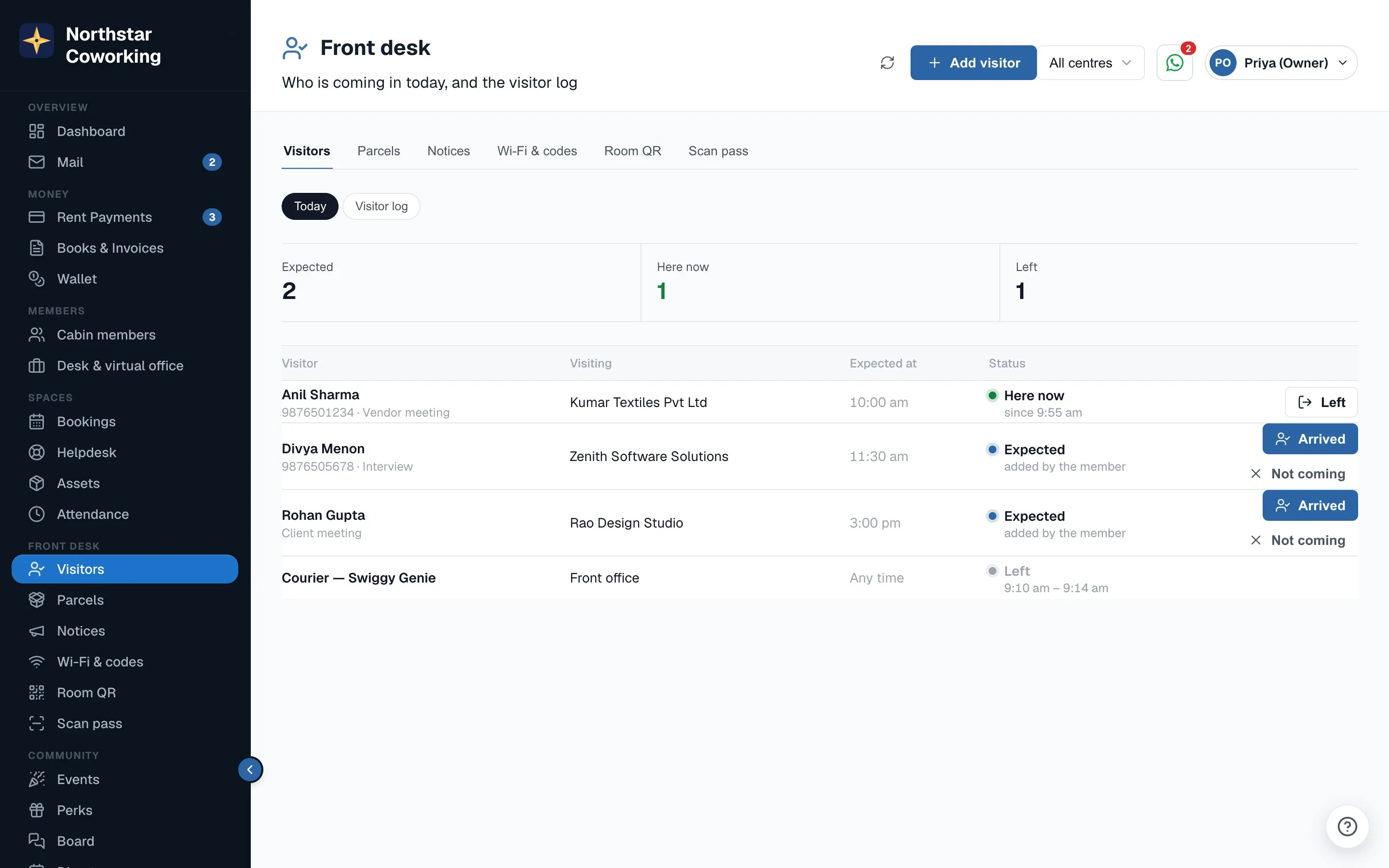Mark Rohan Gupta as Not coming
The width and height of the screenshot is (1389, 868).
click(1298, 541)
